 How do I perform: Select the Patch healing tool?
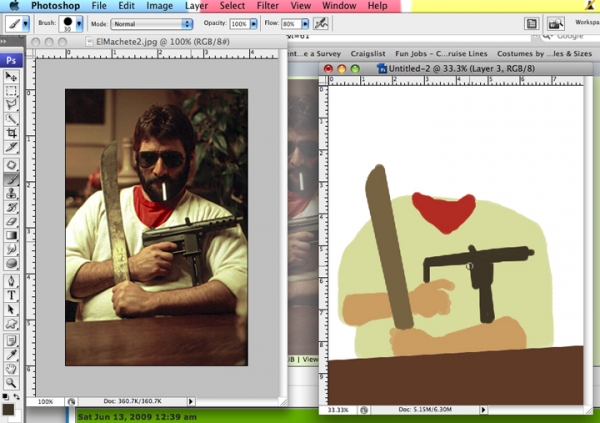(11, 165)
